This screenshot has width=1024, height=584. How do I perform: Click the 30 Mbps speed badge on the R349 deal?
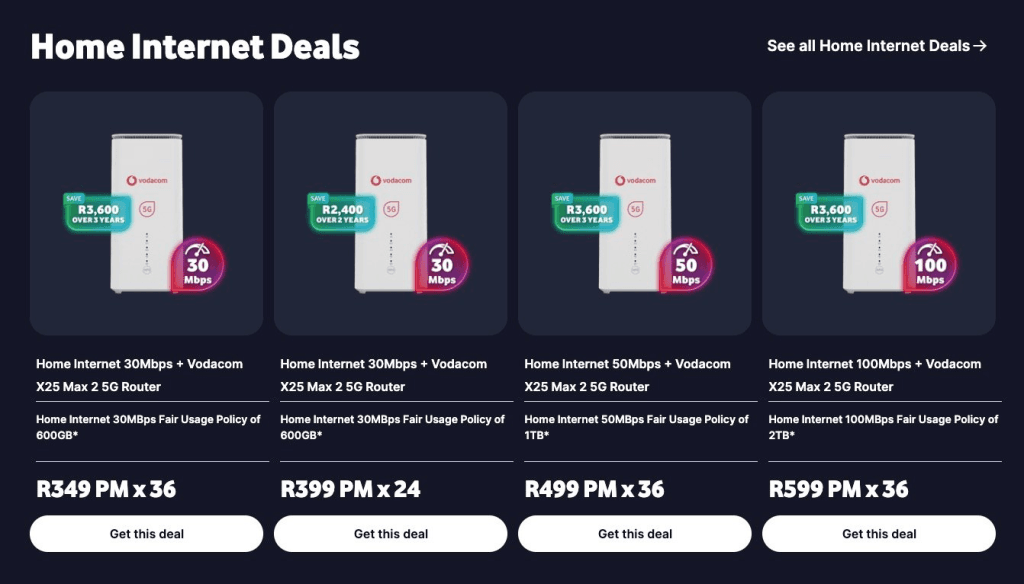click(198, 267)
